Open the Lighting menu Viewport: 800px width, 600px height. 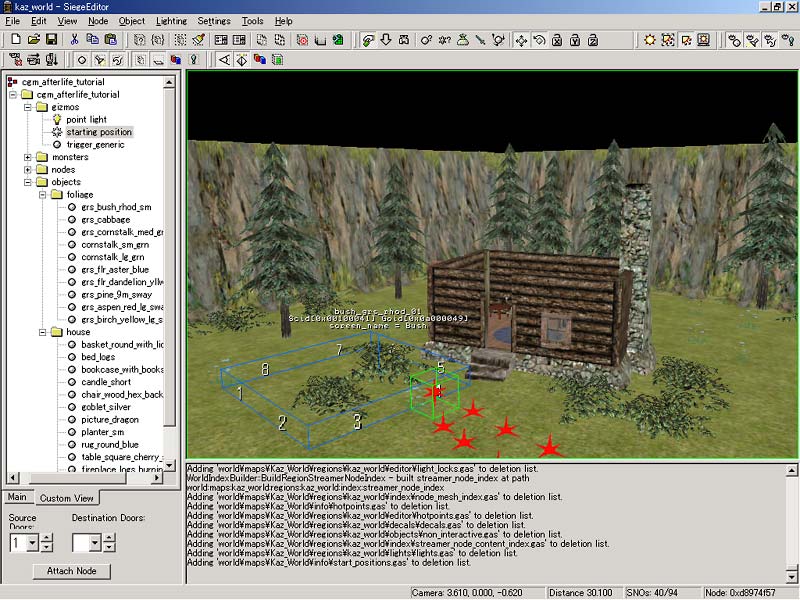tap(171, 21)
